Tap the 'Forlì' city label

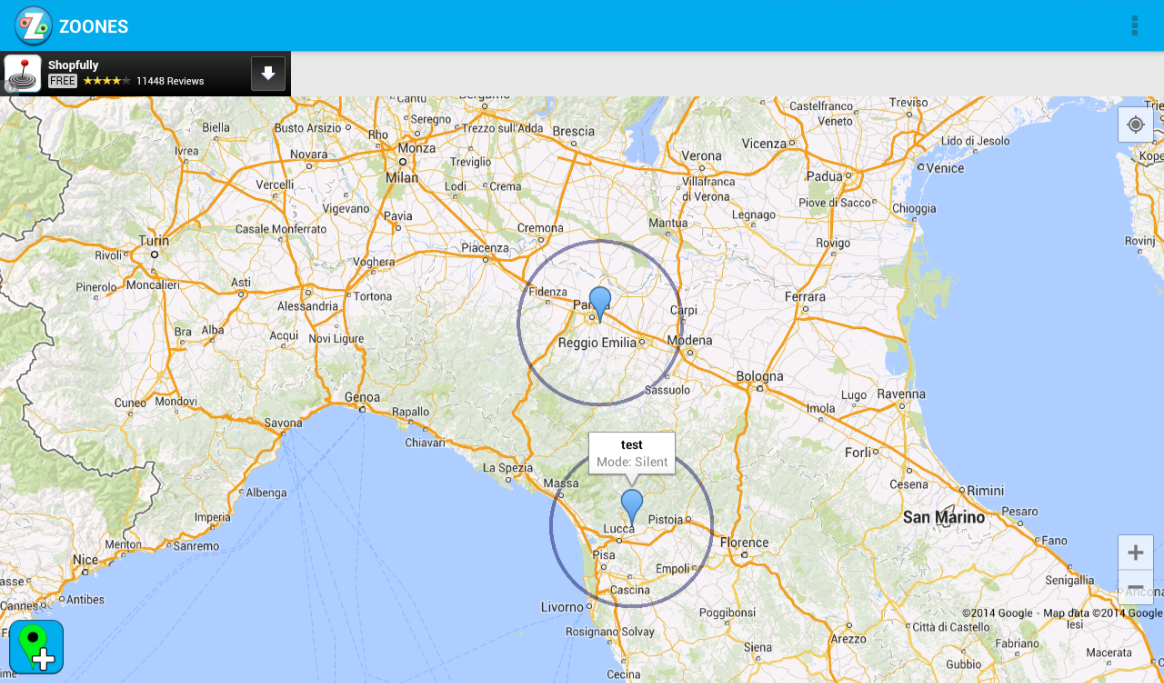pyautogui.click(x=857, y=452)
